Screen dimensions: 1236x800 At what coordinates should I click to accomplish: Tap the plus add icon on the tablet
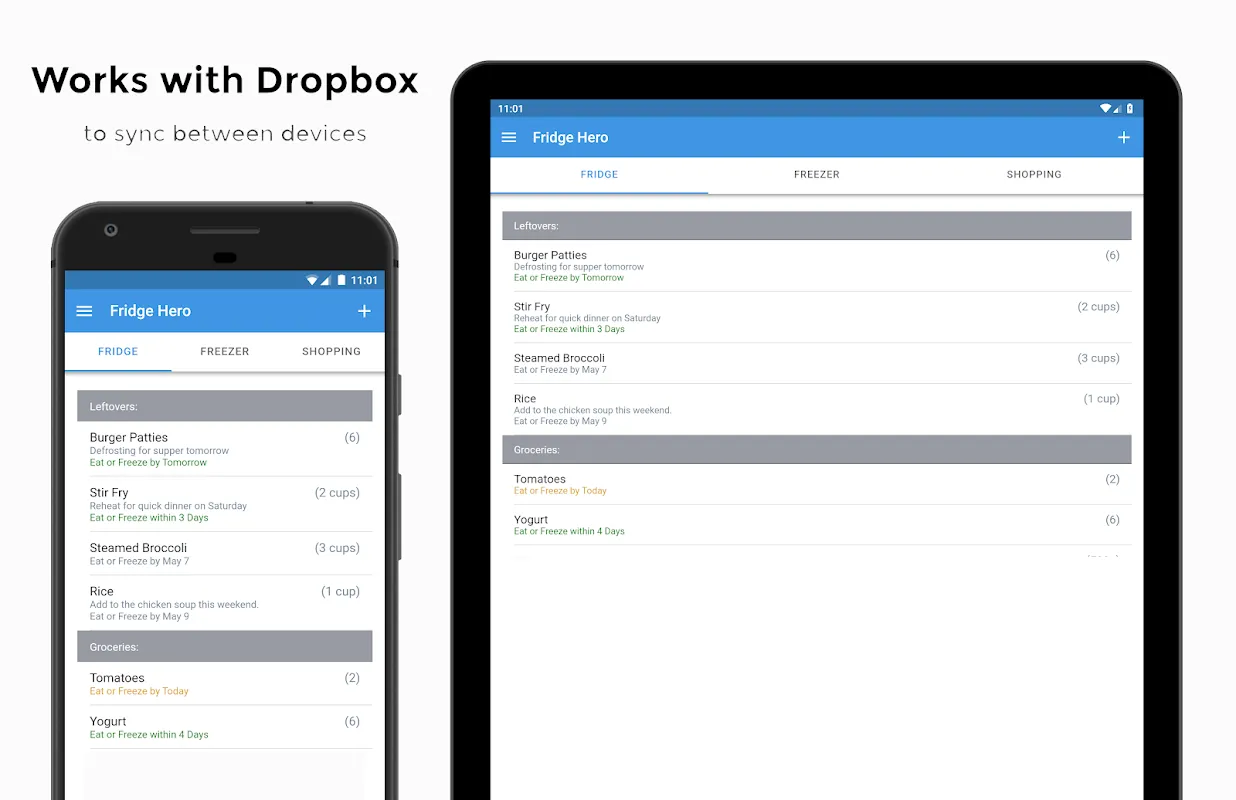tap(1123, 137)
